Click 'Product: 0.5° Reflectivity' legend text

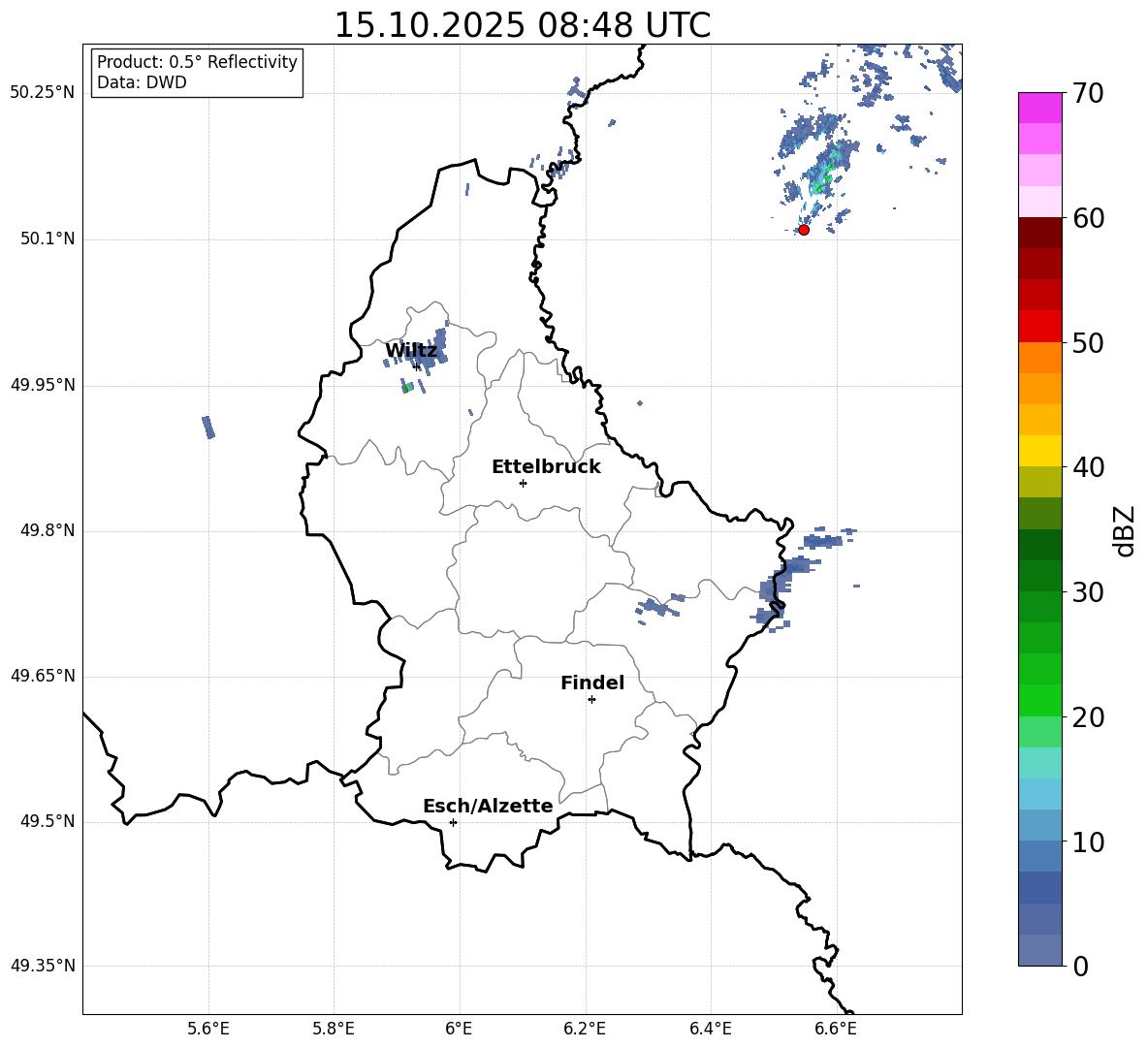(x=197, y=62)
